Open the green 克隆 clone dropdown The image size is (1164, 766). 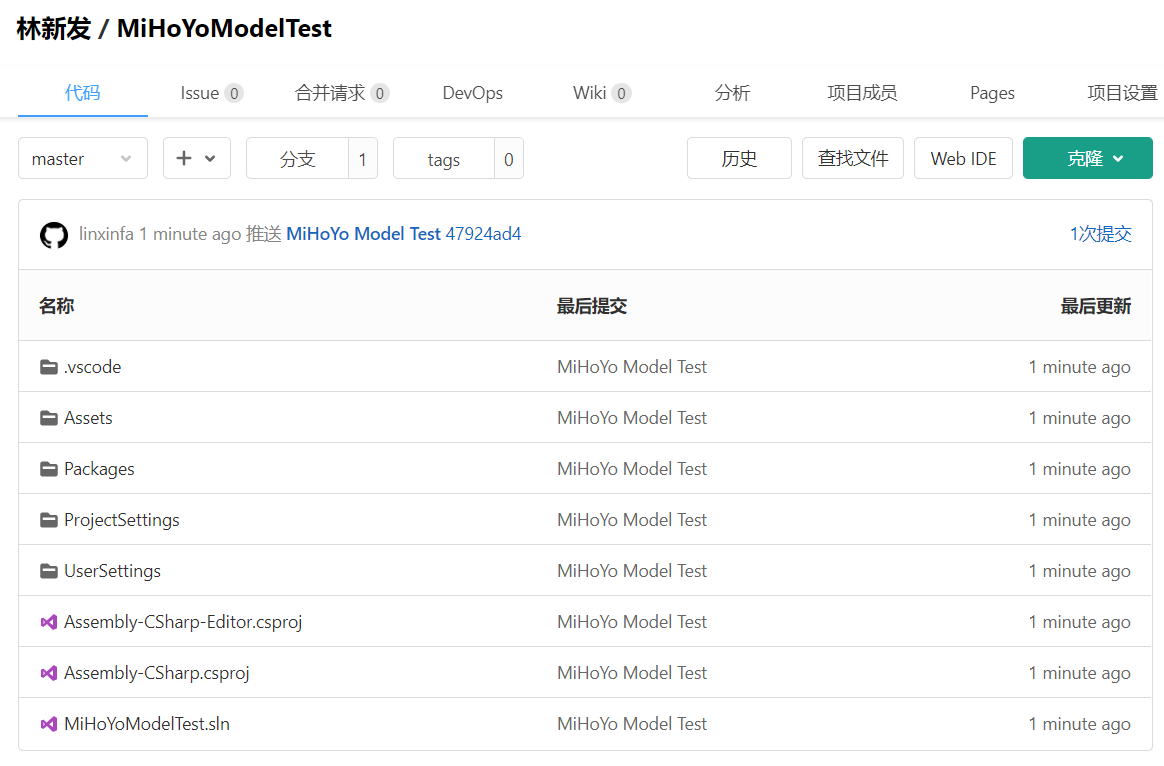(1088, 158)
